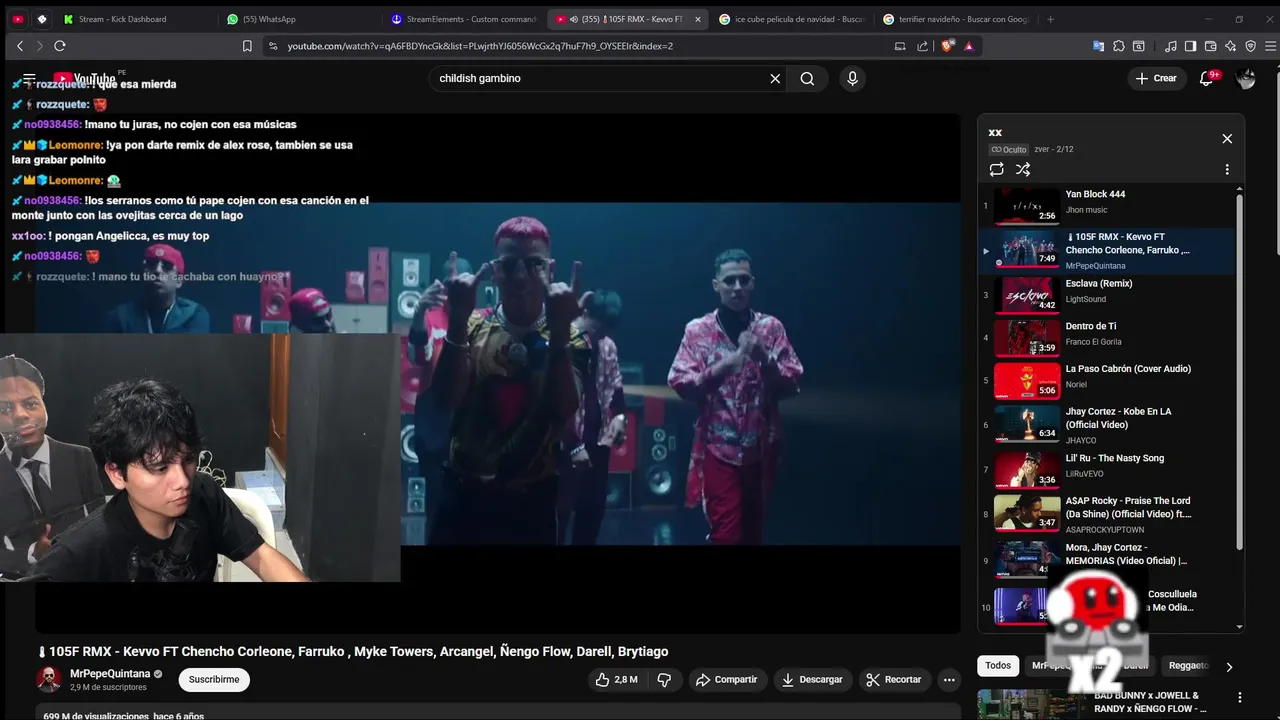This screenshot has height=720, width=1280.
Task: Open the account avatar menu
Action: pyautogui.click(x=1245, y=79)
